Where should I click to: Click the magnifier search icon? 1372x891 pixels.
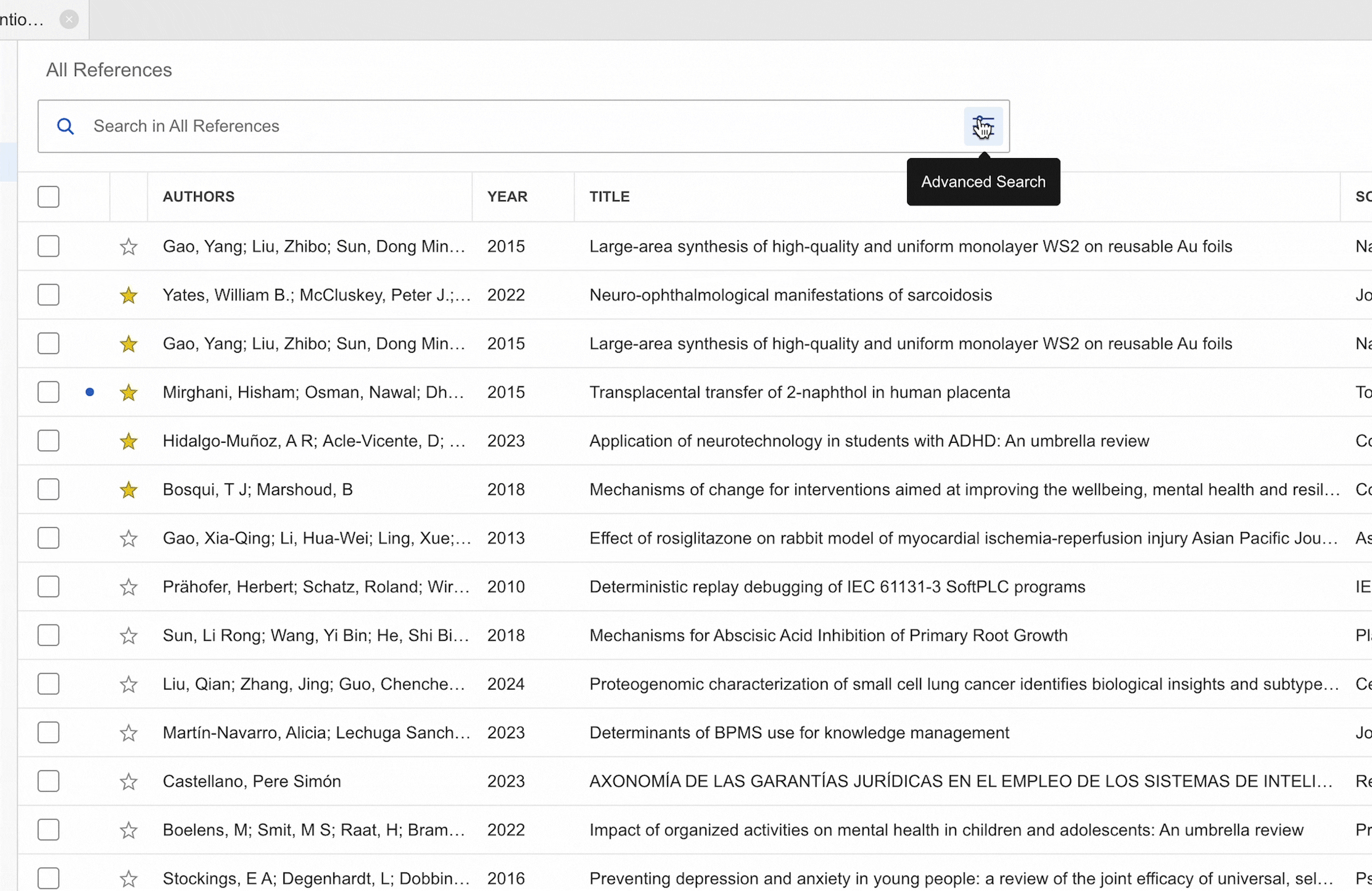[66, 126]
